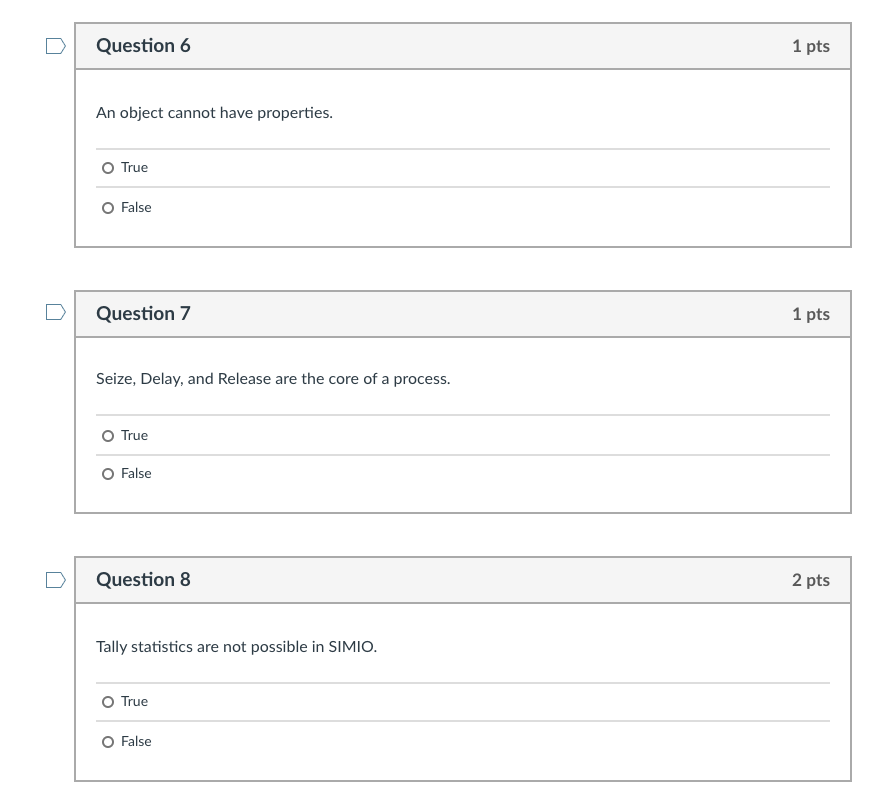Click the 2 pts label on Question 8
Image resolution: width=878 pixels, height=810 pixels.
pos(810,579)
